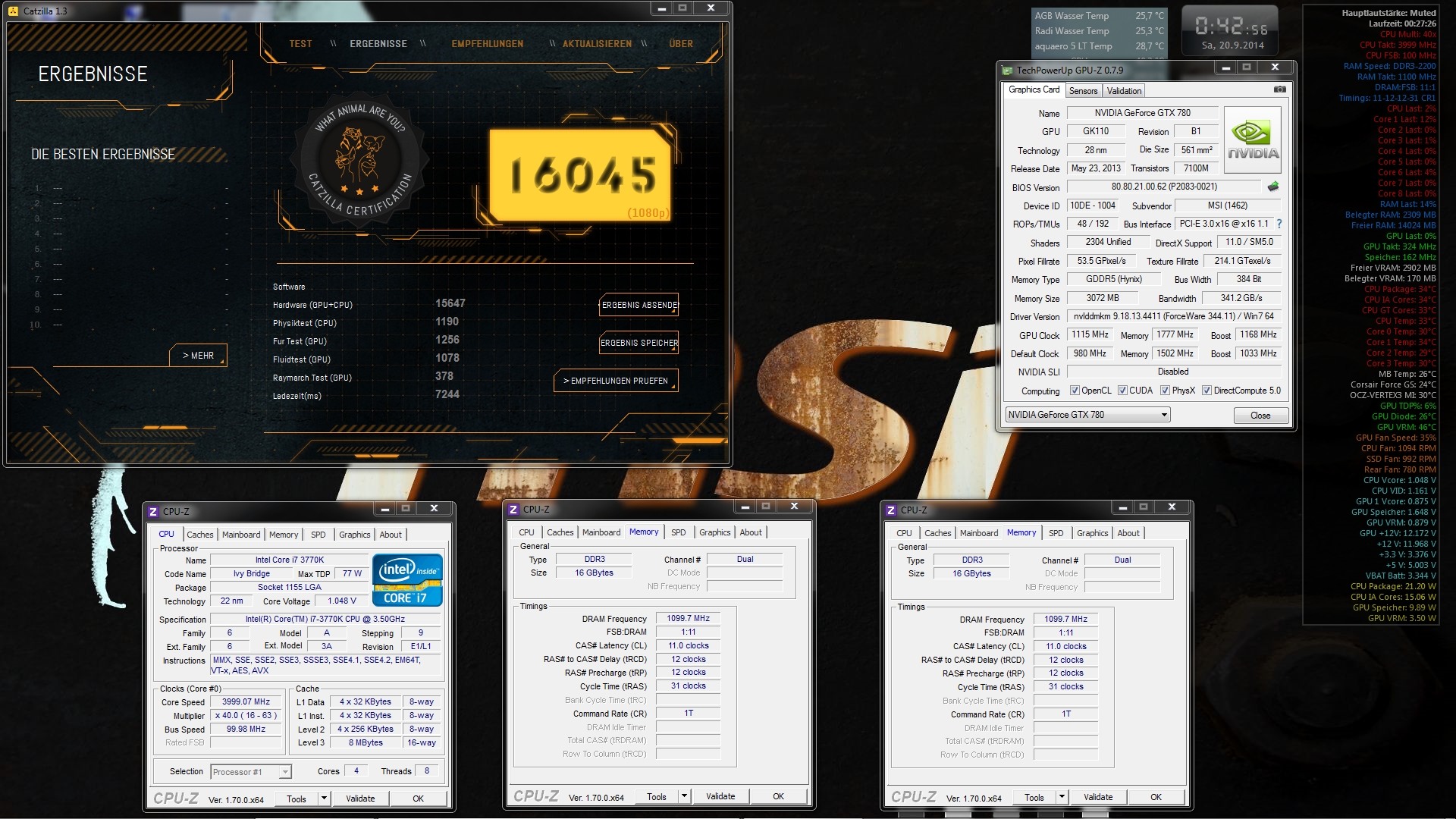Click the GPU-Z screenshot camera icon

coord(1279,89)
